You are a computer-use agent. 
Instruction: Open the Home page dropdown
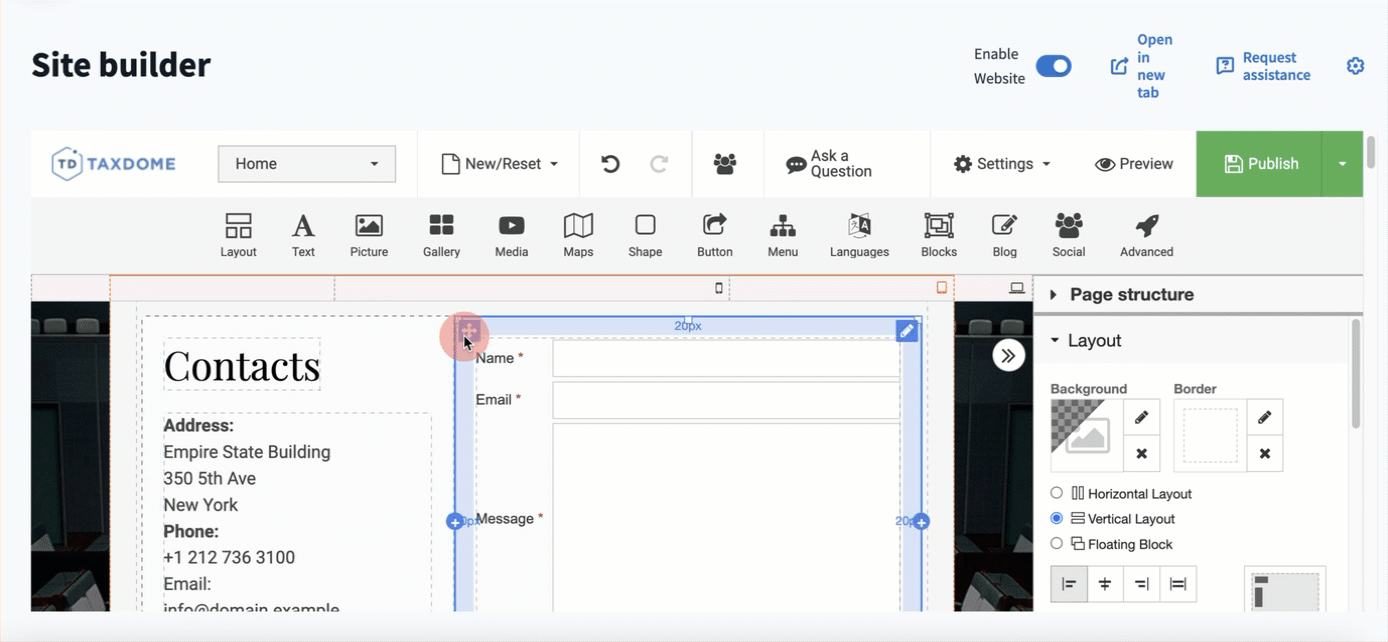[307, 164]
